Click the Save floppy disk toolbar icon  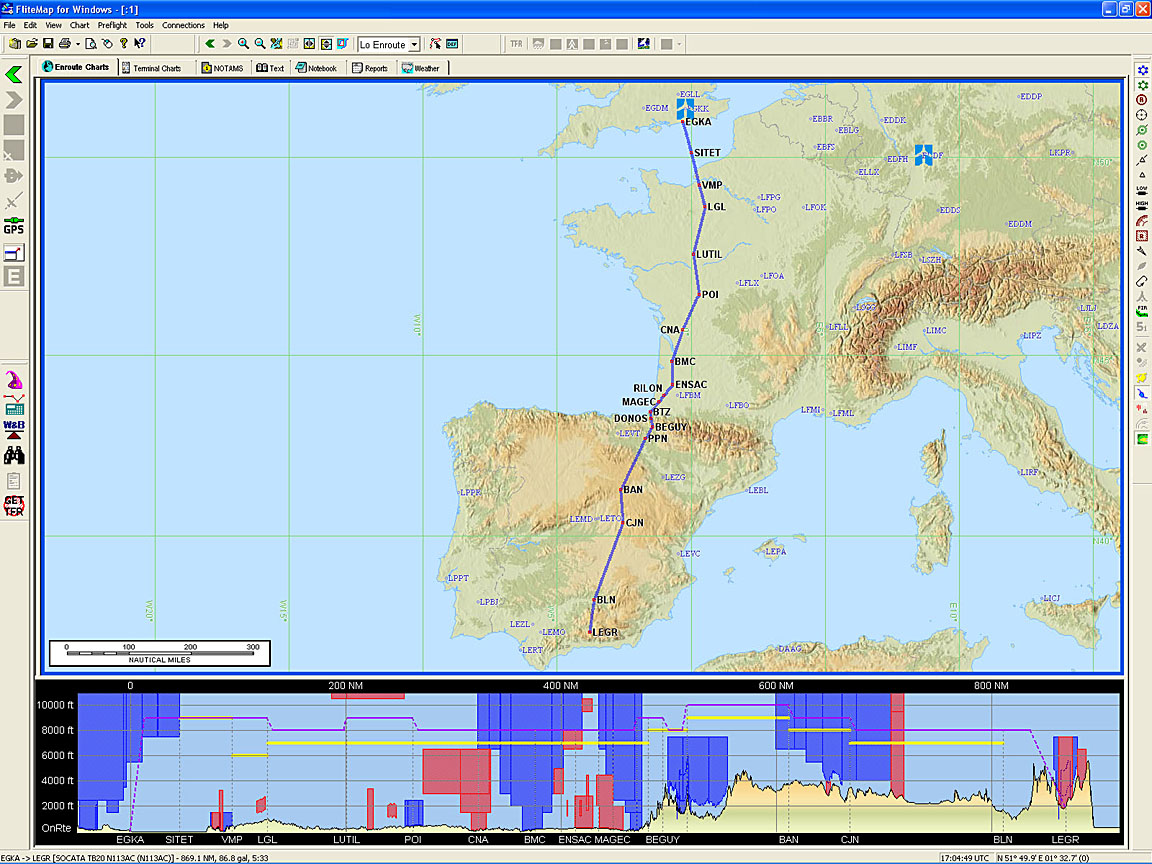coord(48,44)
